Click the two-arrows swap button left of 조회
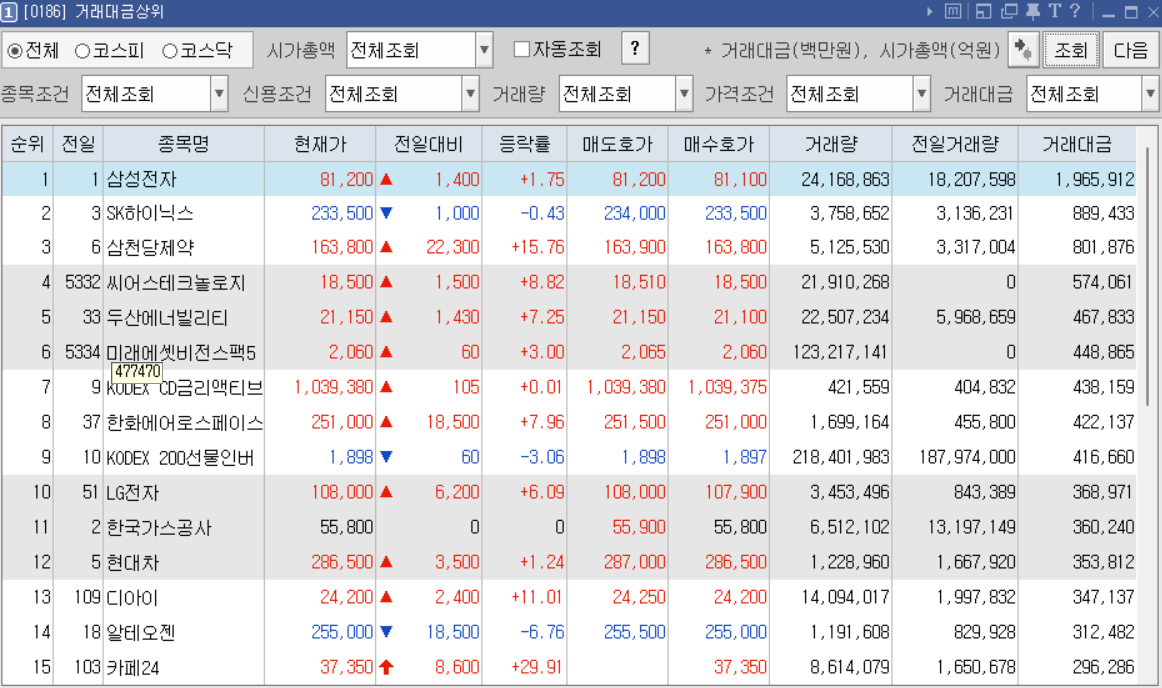 1023,50
